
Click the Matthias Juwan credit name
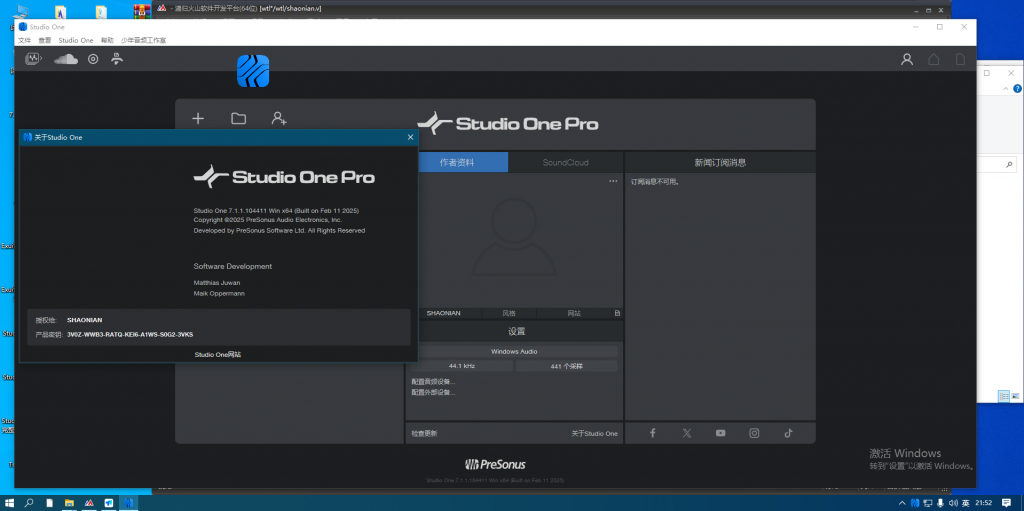pyautogui.click(x=219, y=282)
